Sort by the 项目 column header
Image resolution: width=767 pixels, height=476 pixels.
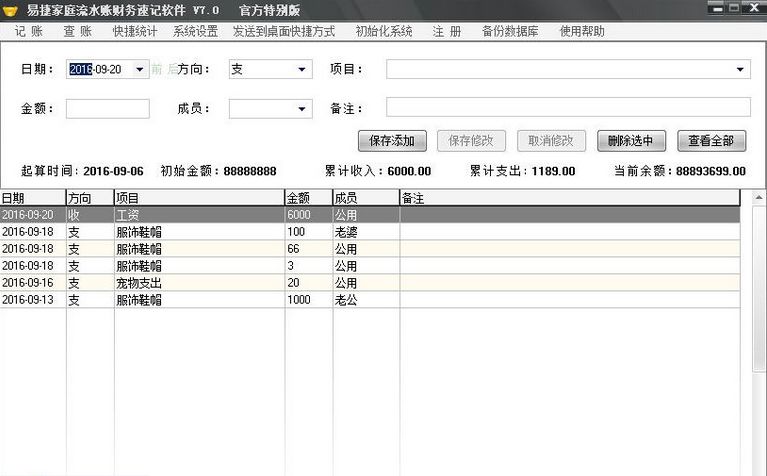coord(200,198)
